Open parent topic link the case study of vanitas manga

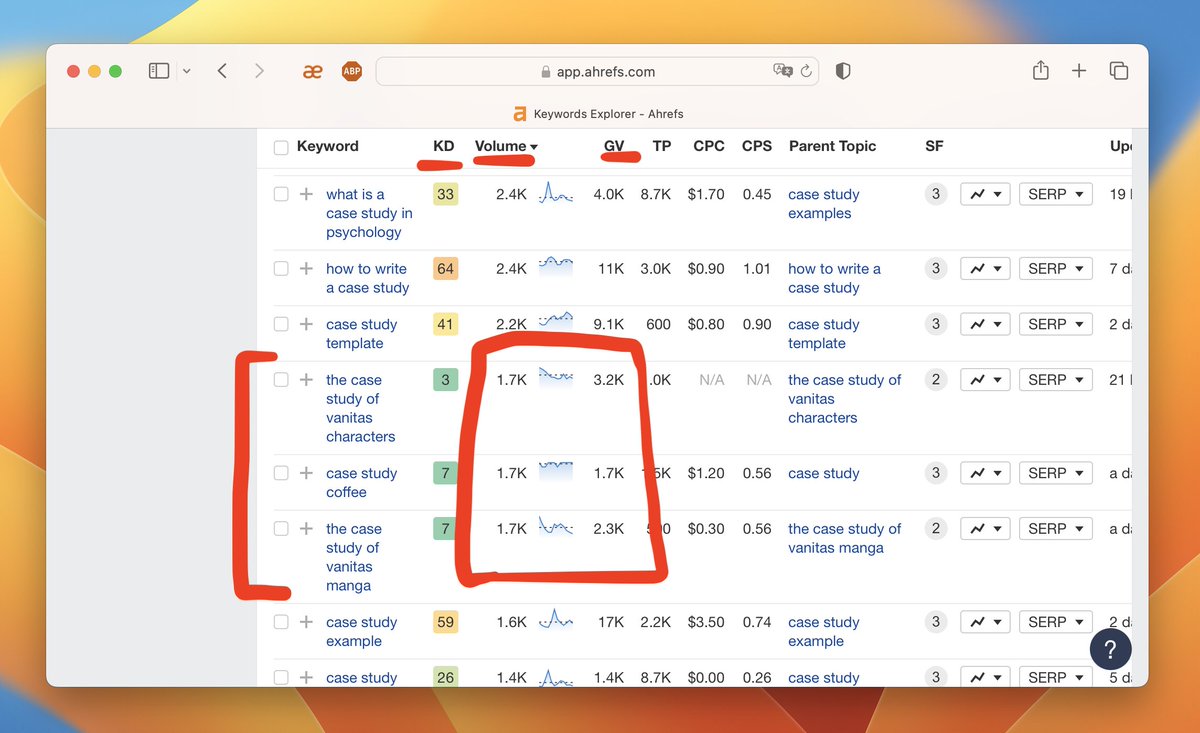(844, 538)
